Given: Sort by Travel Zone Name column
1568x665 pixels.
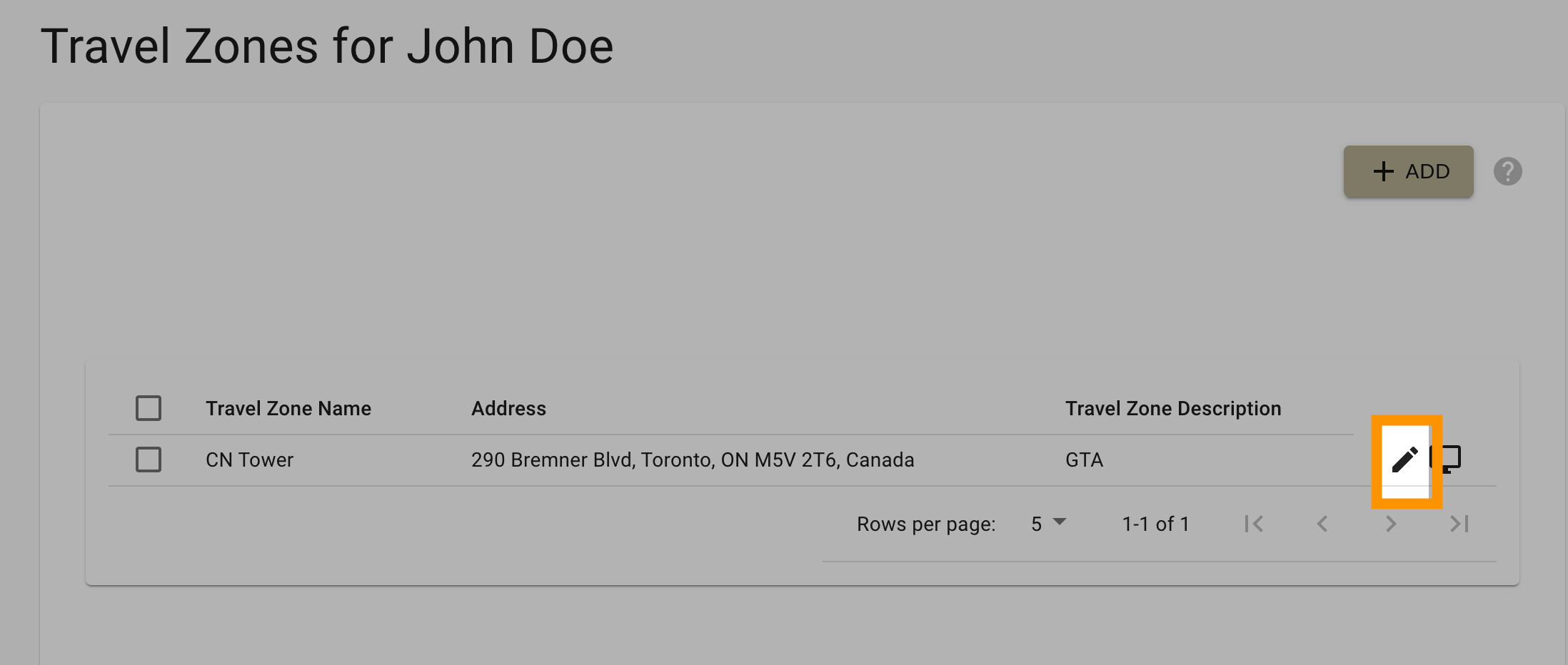Looking at the screenshot, I should (288, 408).
